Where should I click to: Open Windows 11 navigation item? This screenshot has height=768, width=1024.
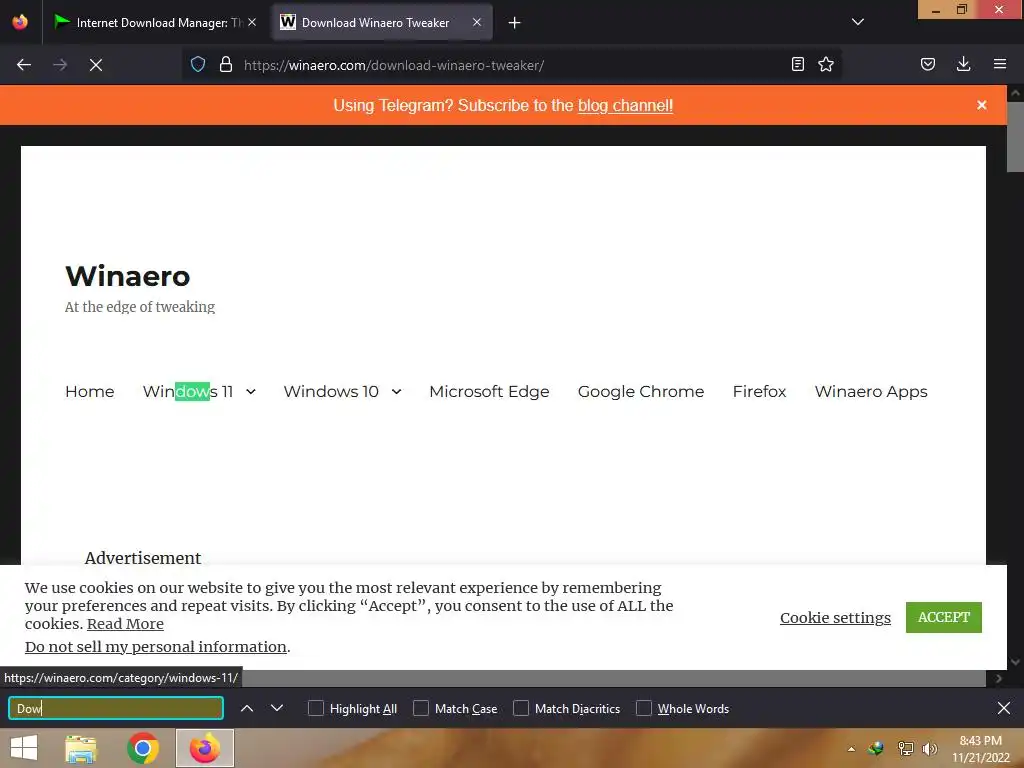point(187,391)
